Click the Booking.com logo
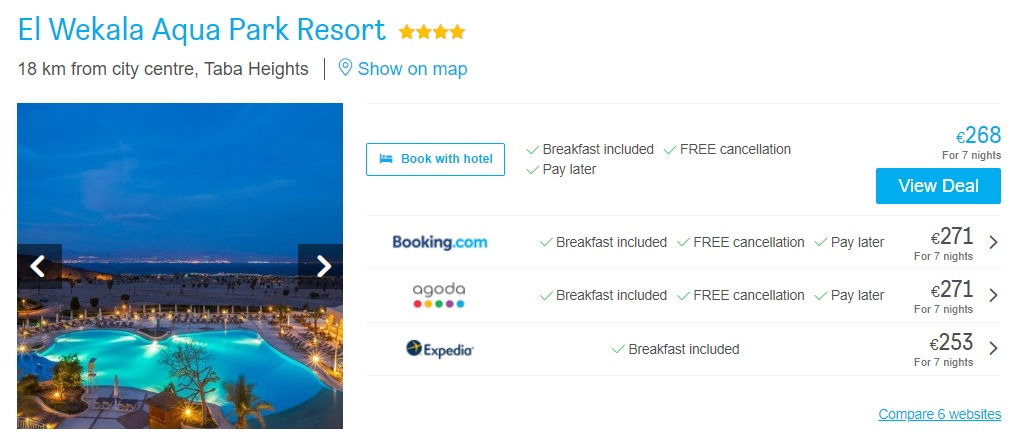The width and height of the screenshot is (1017, 440). pyautogui.click(x=439, y=242)
